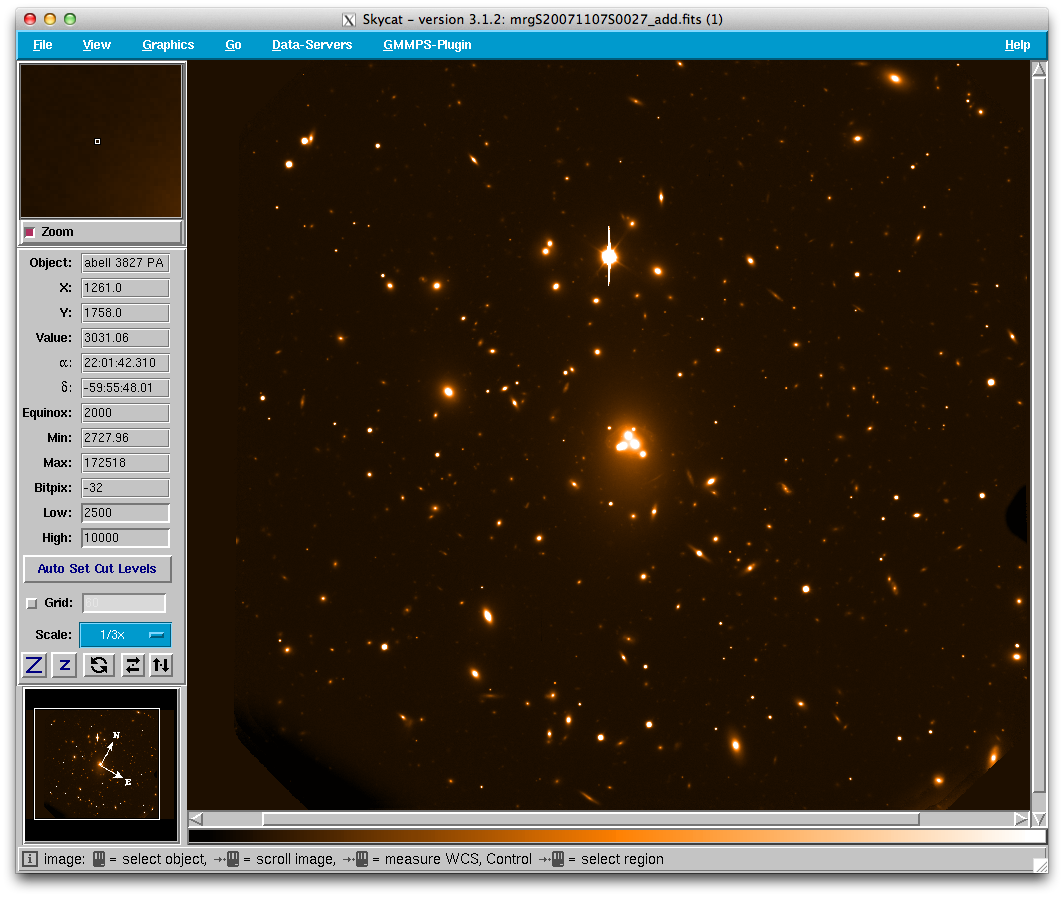Click the magnified zoom window preview
1064x897 pixels.
[x=101, y=140]
